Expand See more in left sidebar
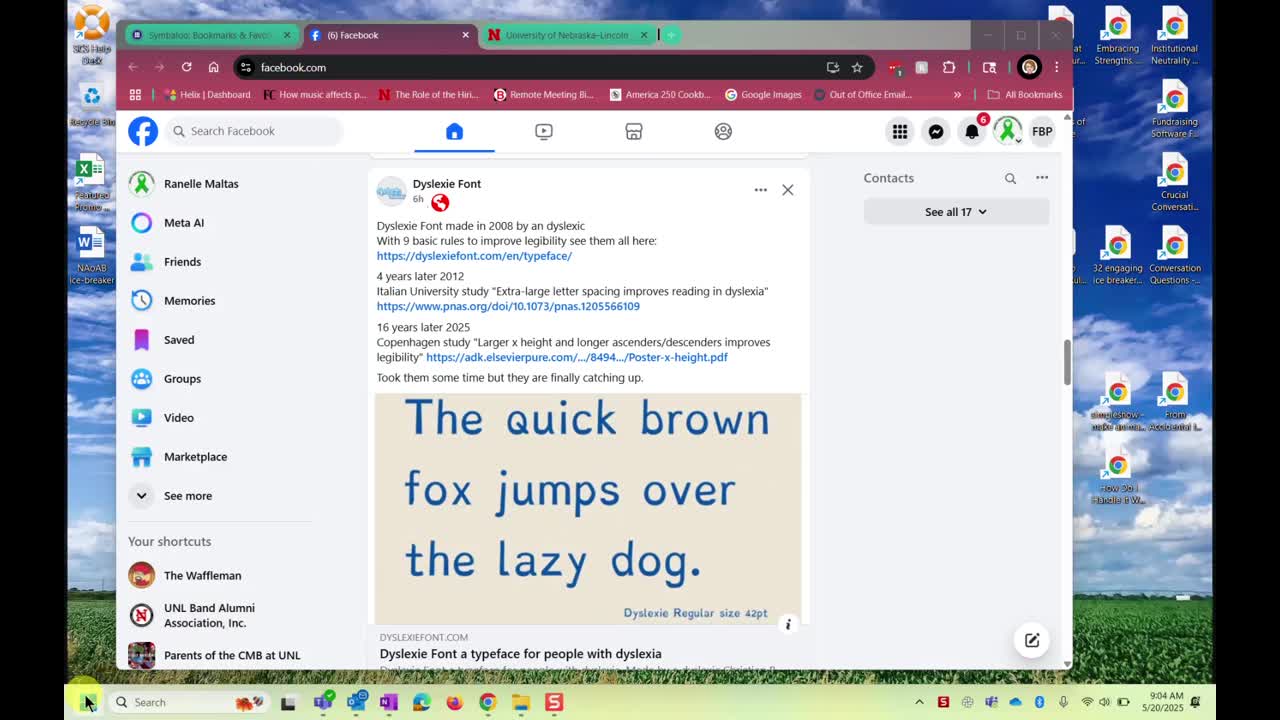The width and height of the screenshot is (1280, 720). tap(220, 496)
